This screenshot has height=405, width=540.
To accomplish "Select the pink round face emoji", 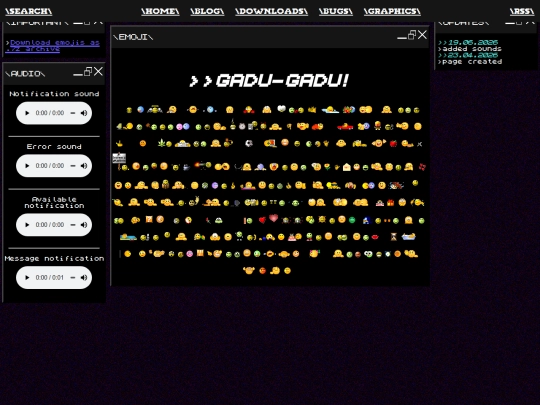I will coord(190,254).
